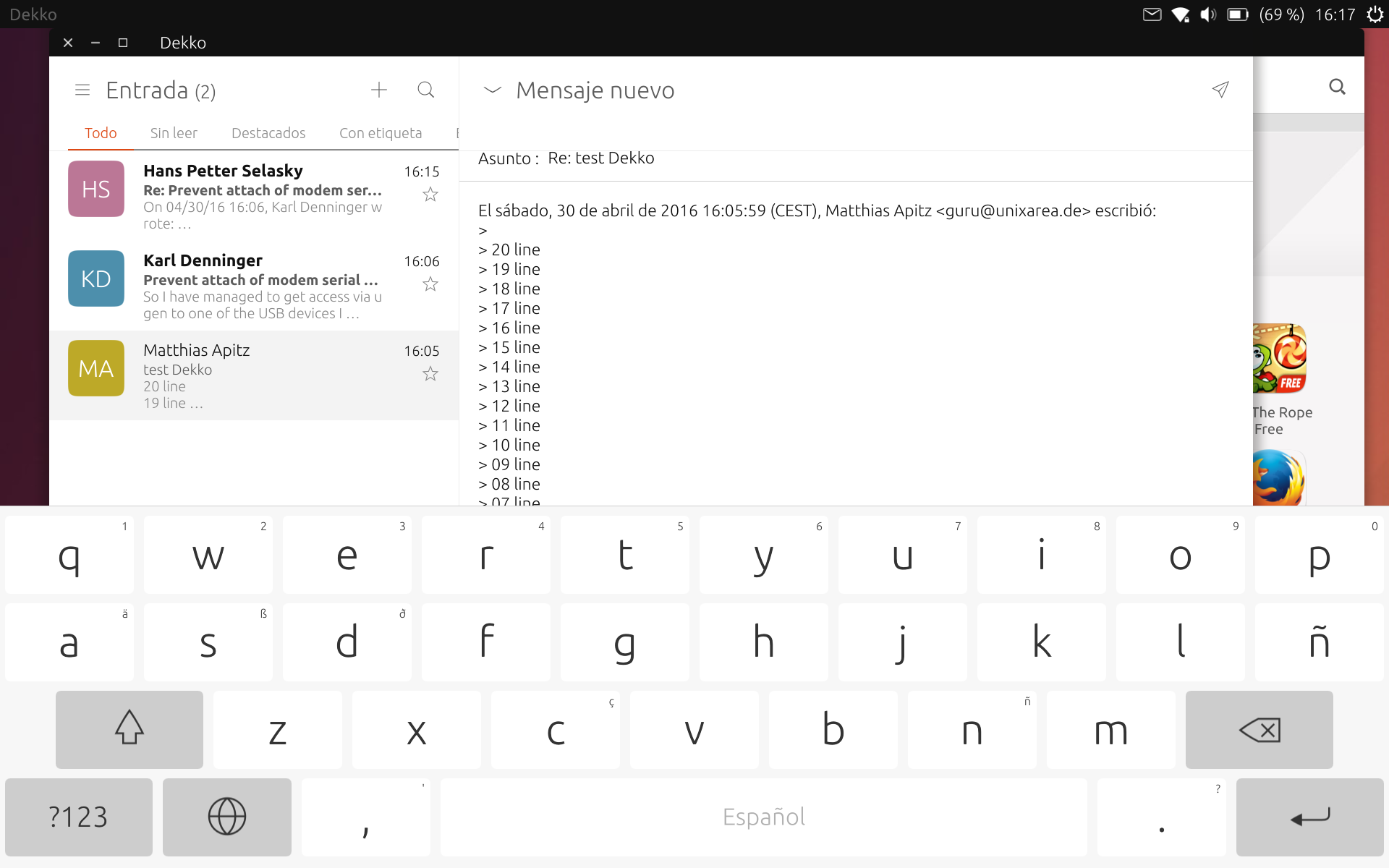This screenshot has height=868, width=1389.
Task: Toggle the shift key on keyboard
Action: coord(129,729)
